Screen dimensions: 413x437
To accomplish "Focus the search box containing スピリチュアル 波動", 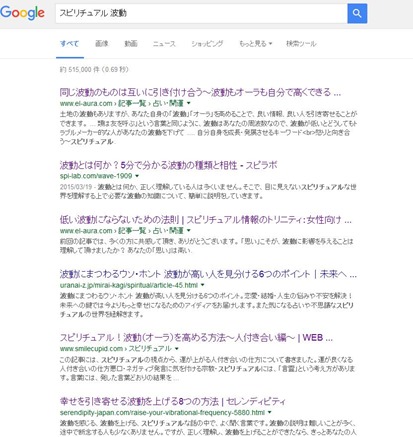I will pos(201,13).
